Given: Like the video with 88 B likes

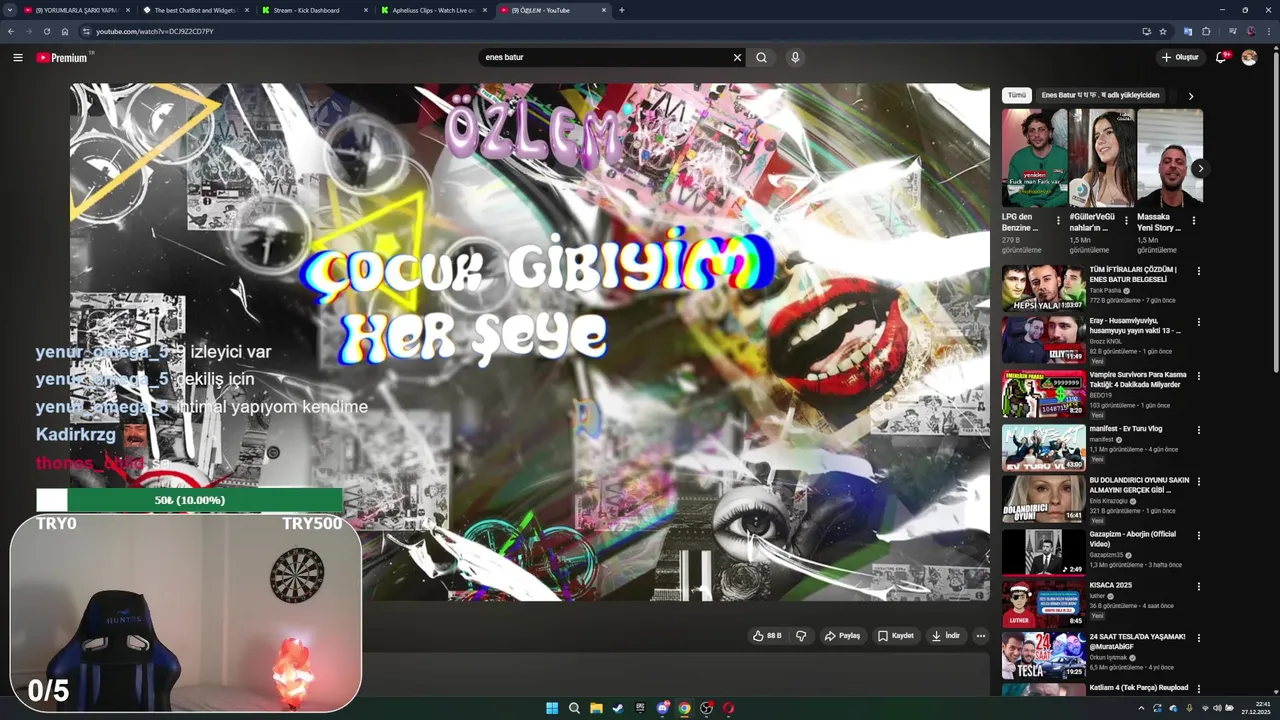Looking at the screenshot, I should pos(767,635).
